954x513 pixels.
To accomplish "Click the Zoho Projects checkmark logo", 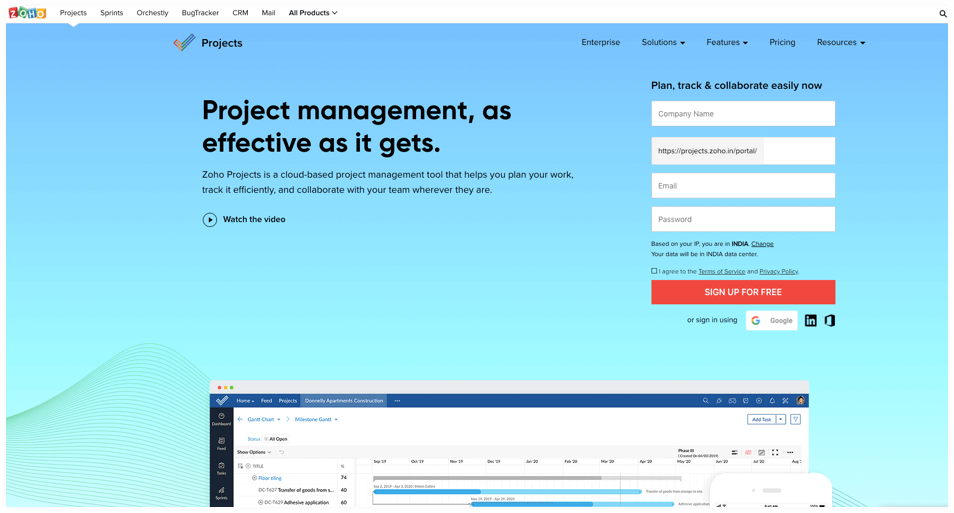I will (x=184, y=43).
